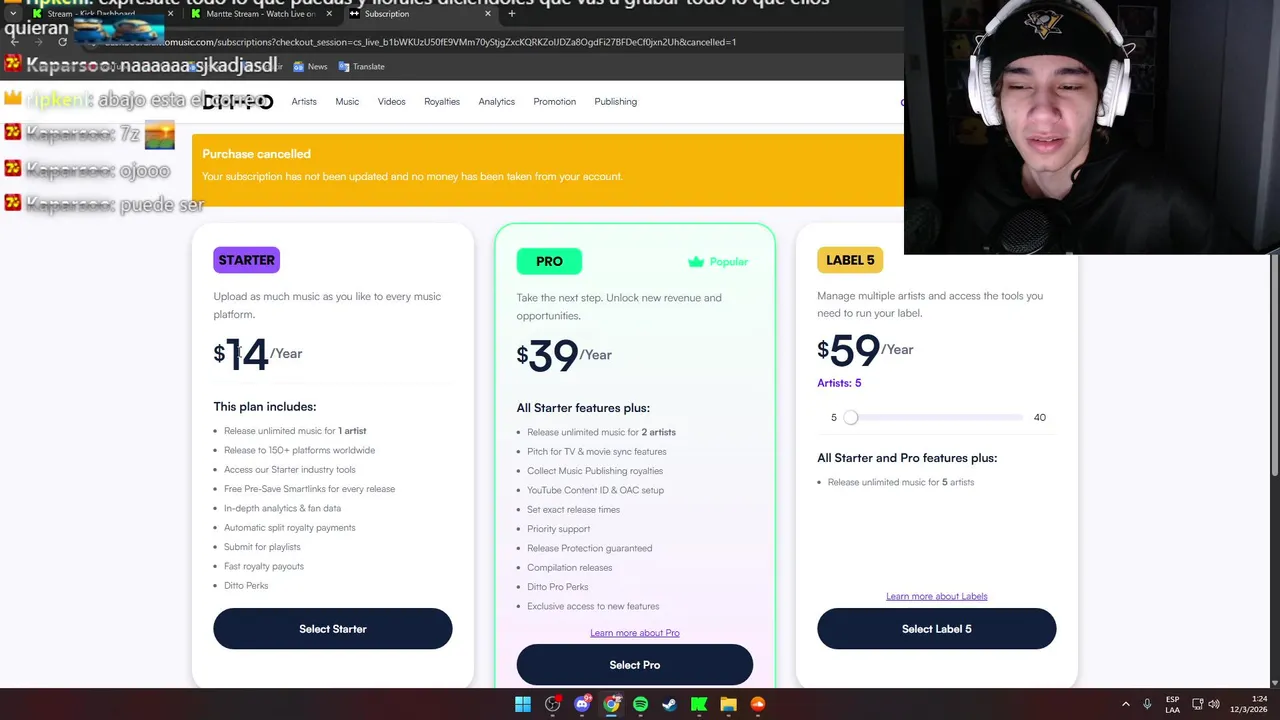The width and height of the screenshot is (1280, 720).
Task: Open the Translate bookmark
Action: click(x=361, y=66)
